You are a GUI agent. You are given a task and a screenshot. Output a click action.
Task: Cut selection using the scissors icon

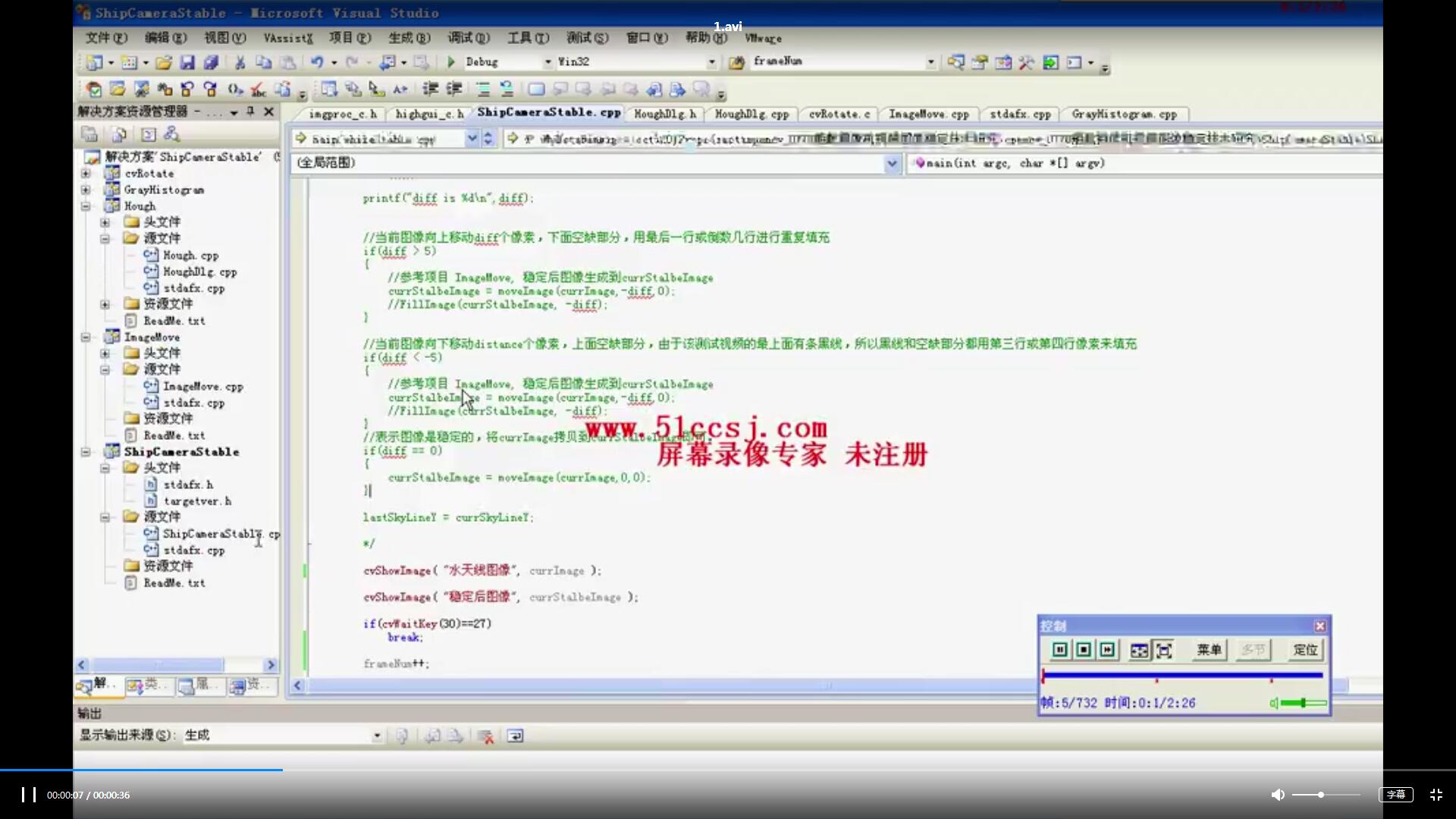(x=240, y=62)
